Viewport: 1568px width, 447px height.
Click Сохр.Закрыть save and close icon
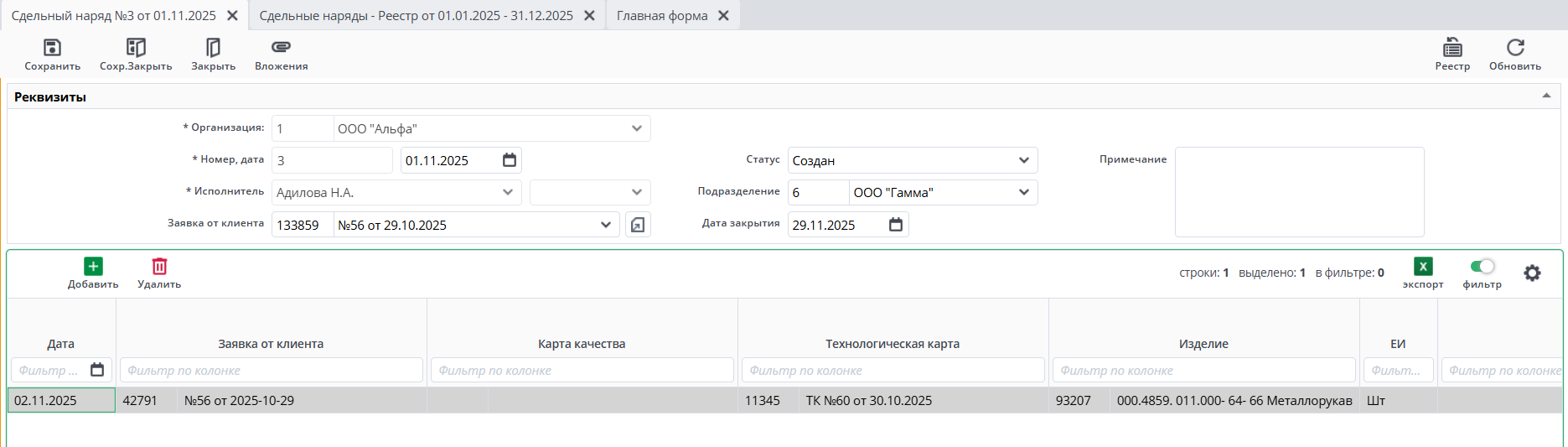136,48
